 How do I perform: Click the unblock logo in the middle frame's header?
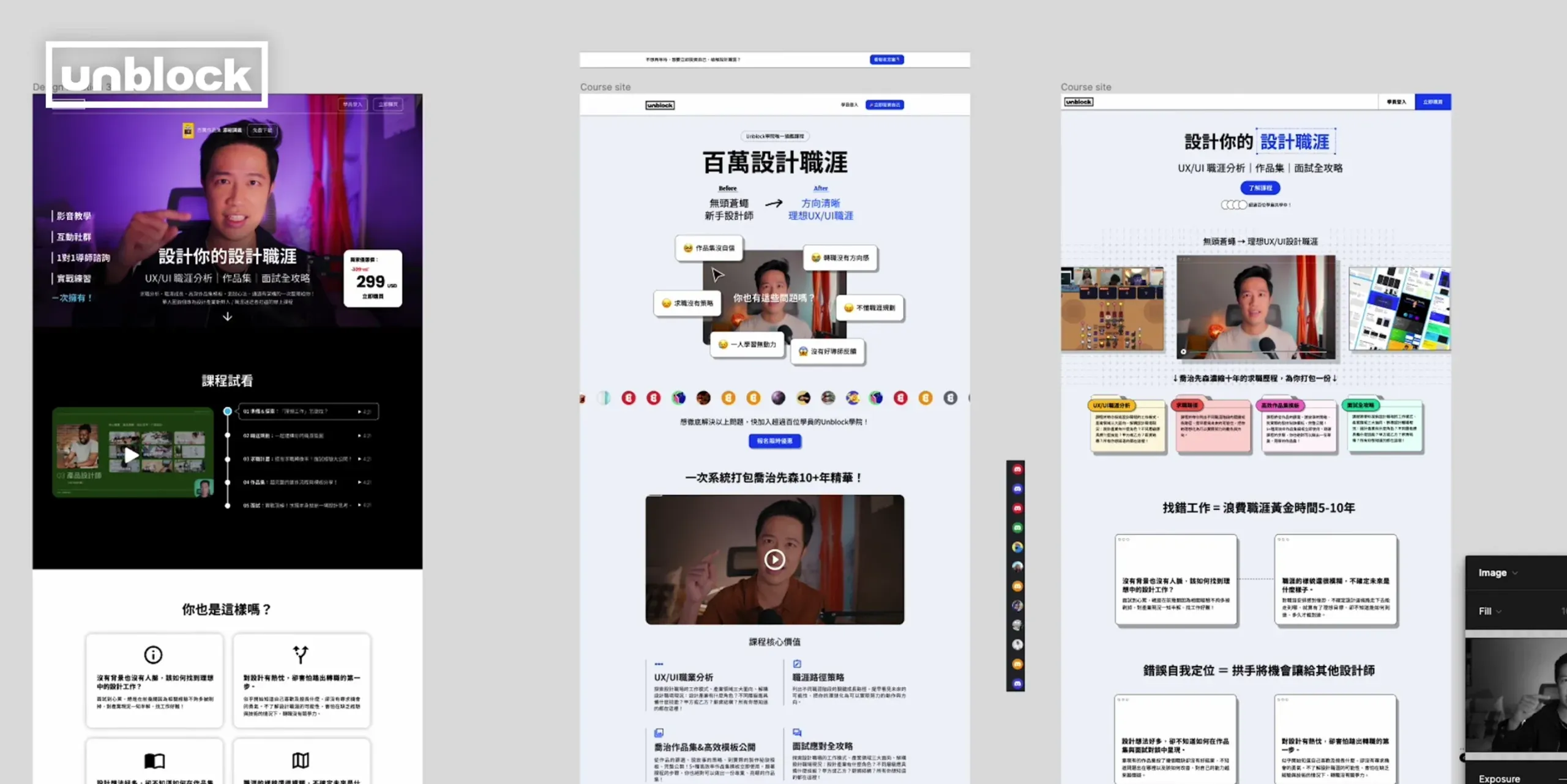660,105
